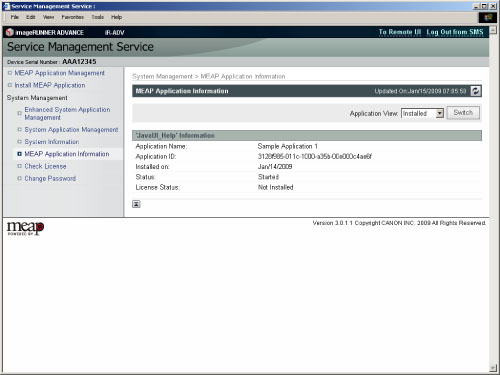
Task: Click scrollbar down arrow
Action: pyautogui.click(x=493, y=368)
